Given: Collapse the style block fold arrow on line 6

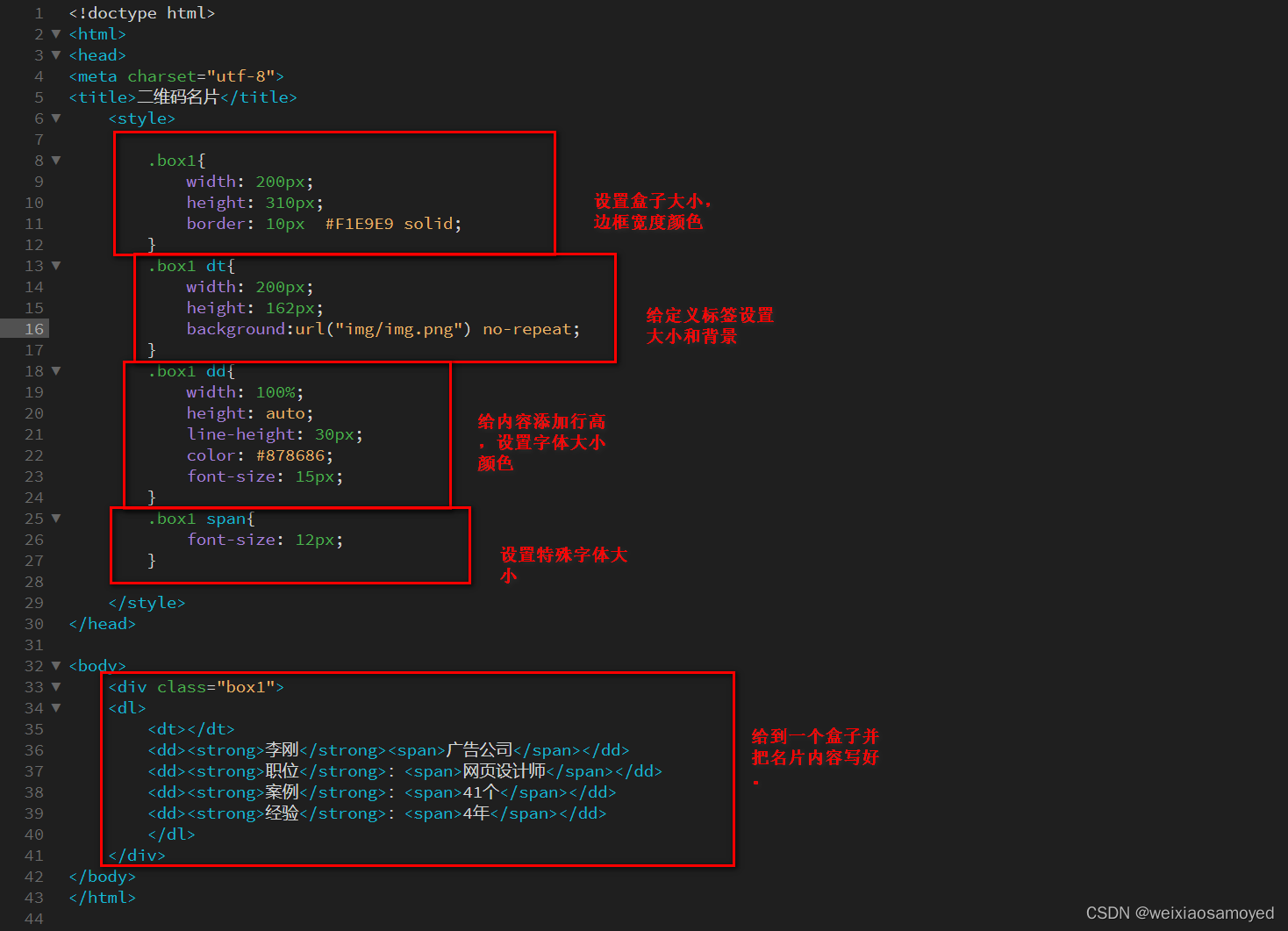Looking at the screenshot, I should coord(56,118).
